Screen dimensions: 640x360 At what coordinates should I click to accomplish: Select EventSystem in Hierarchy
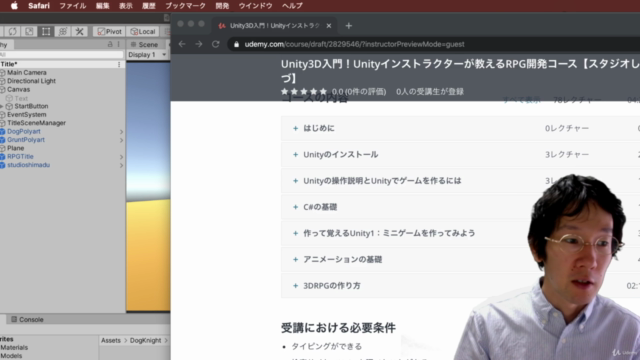click(x=27, y=115)
